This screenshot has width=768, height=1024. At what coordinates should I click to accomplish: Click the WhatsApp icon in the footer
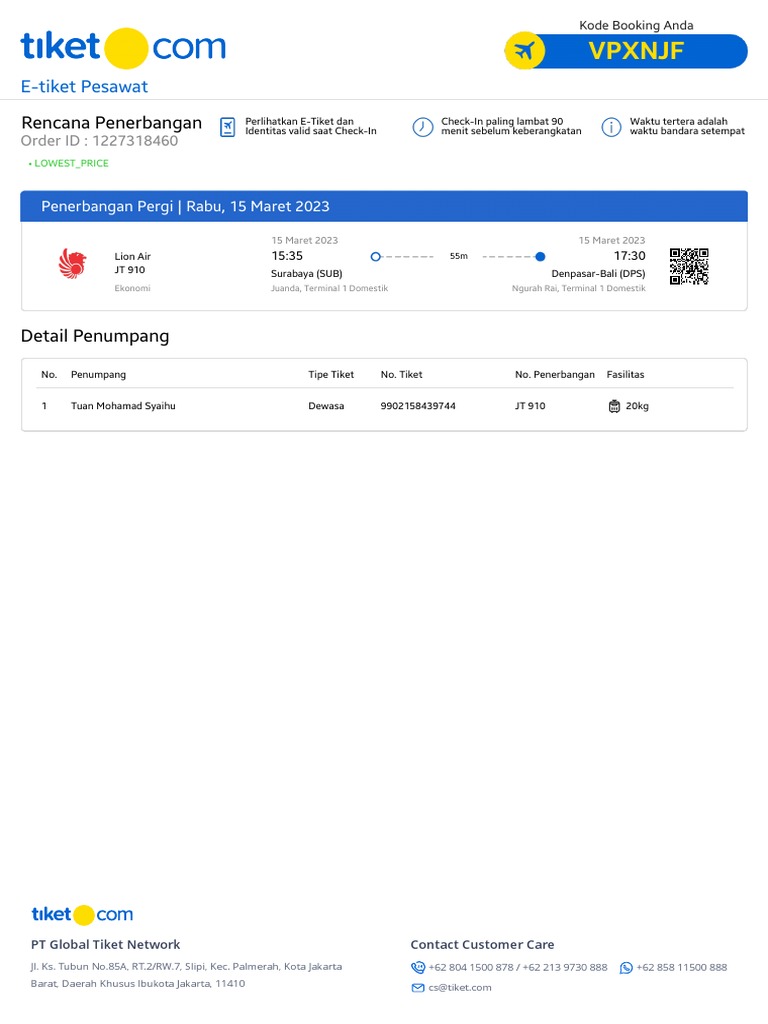pyautogui.click(x=626, y=967)
